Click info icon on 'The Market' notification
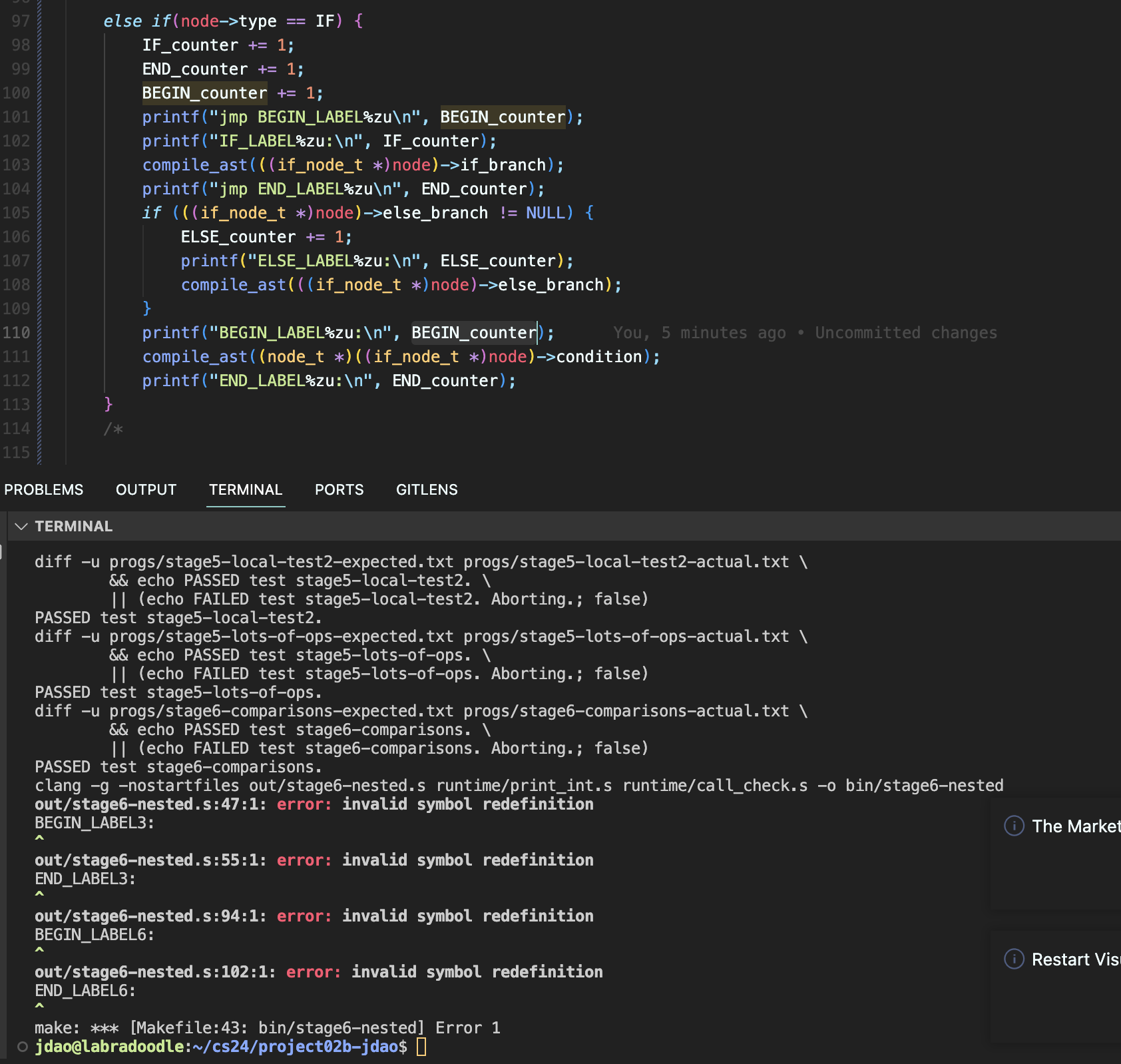The height and width of the screenshot is (1064, 1121). tap(1014, 826)
